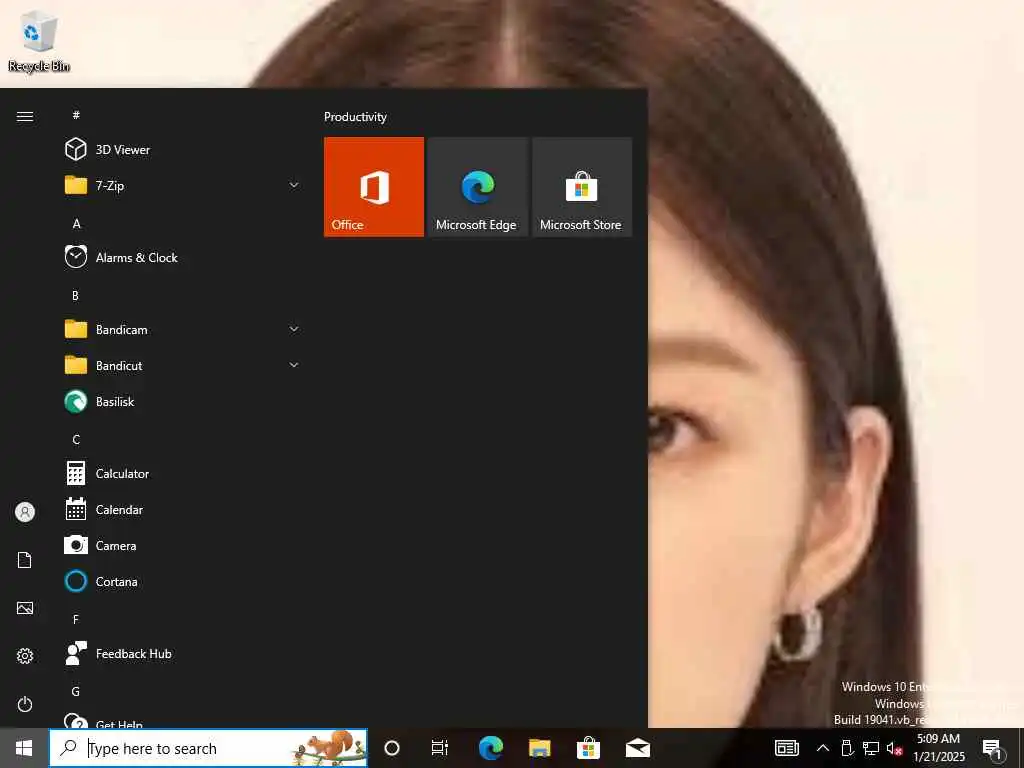Viewport: 1024px width, 768px height.
Task: Click the Type here to search box
Action: point(208,748)
